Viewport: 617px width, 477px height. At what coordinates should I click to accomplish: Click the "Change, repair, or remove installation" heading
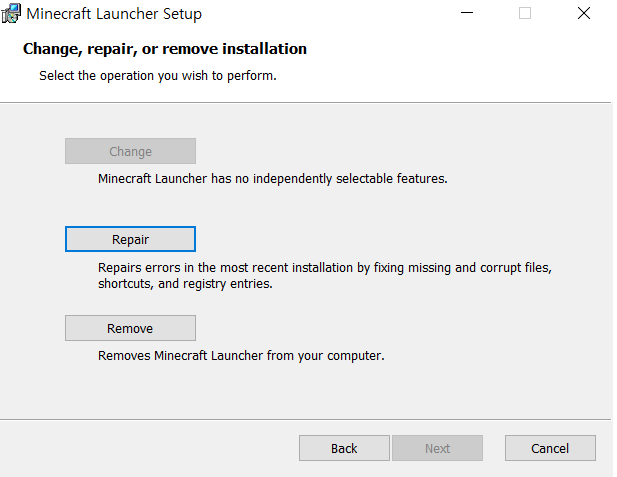click(164, 49)
